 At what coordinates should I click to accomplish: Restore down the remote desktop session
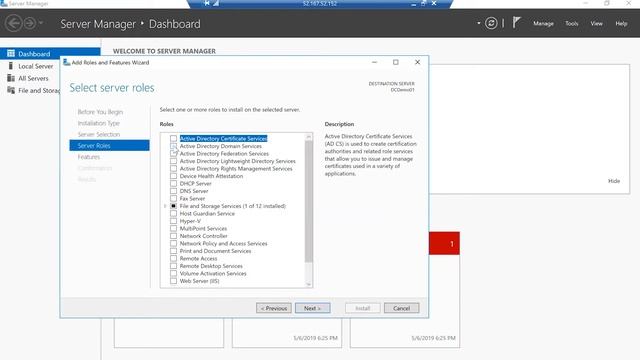point(424,3)
